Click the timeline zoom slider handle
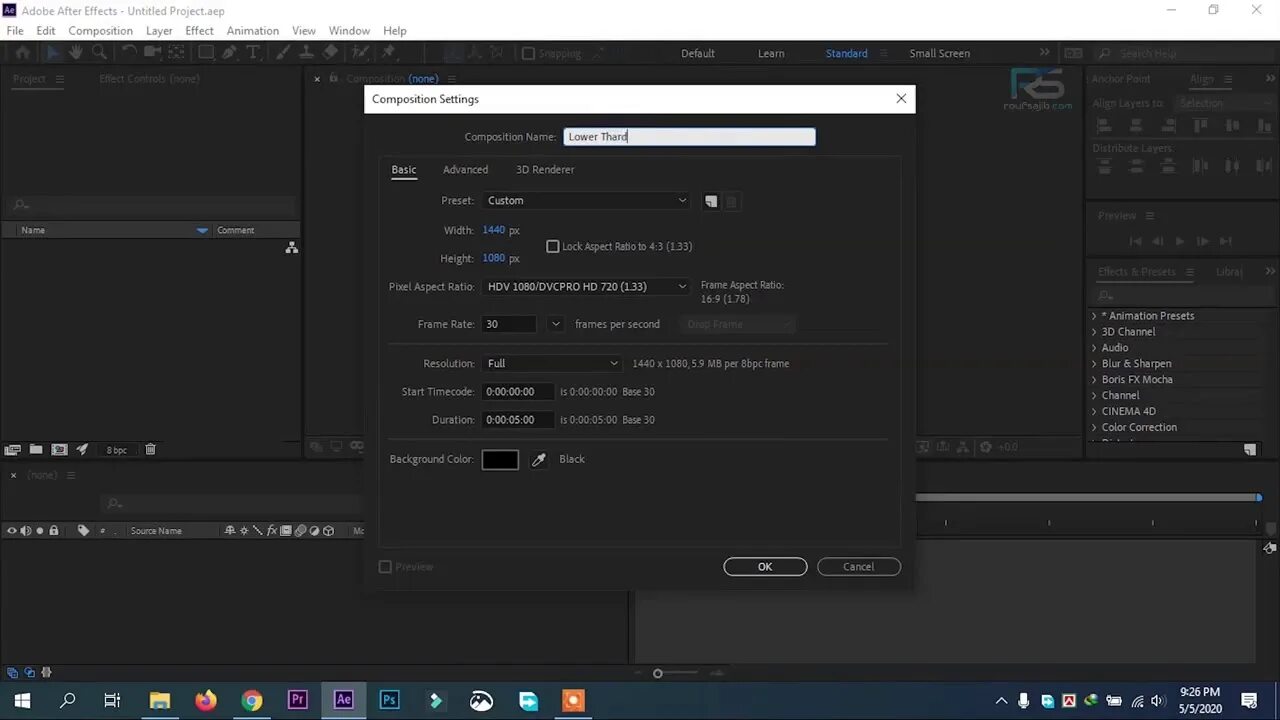 point(657,674)
